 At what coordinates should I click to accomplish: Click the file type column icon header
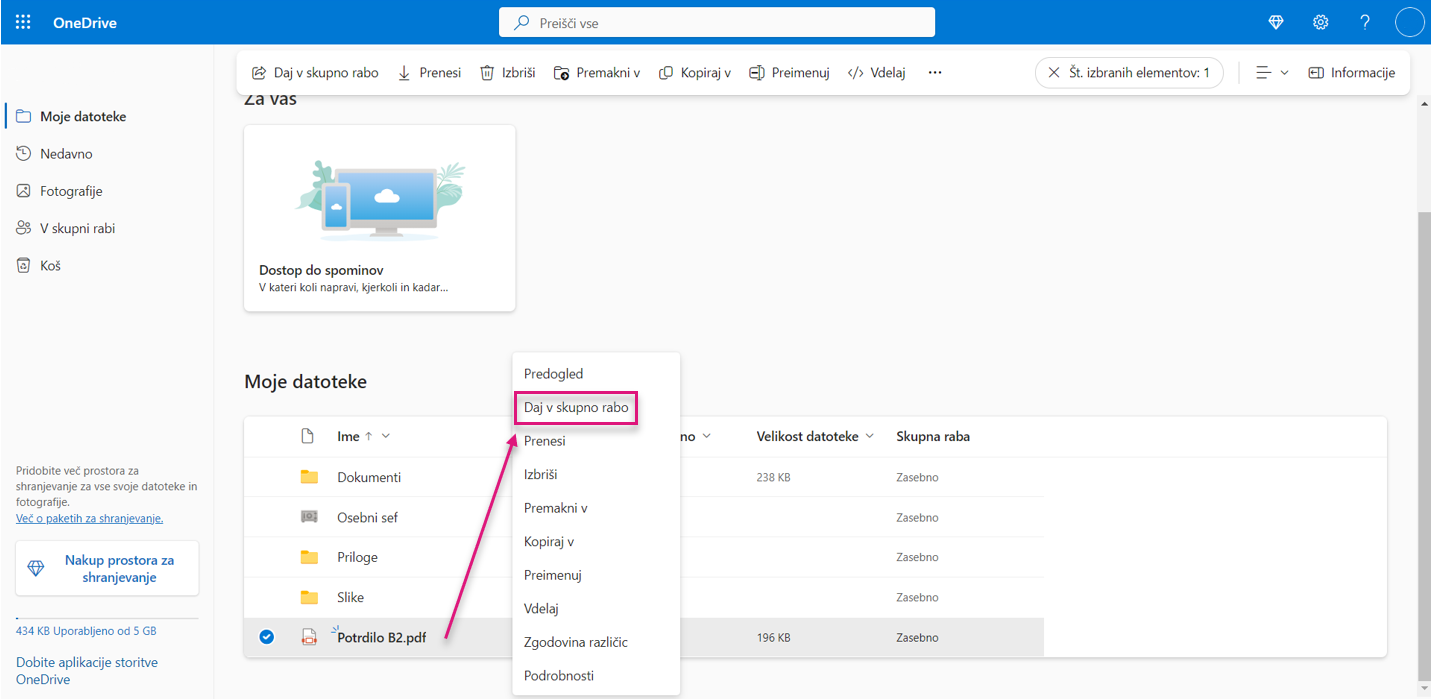click(309, 436)
